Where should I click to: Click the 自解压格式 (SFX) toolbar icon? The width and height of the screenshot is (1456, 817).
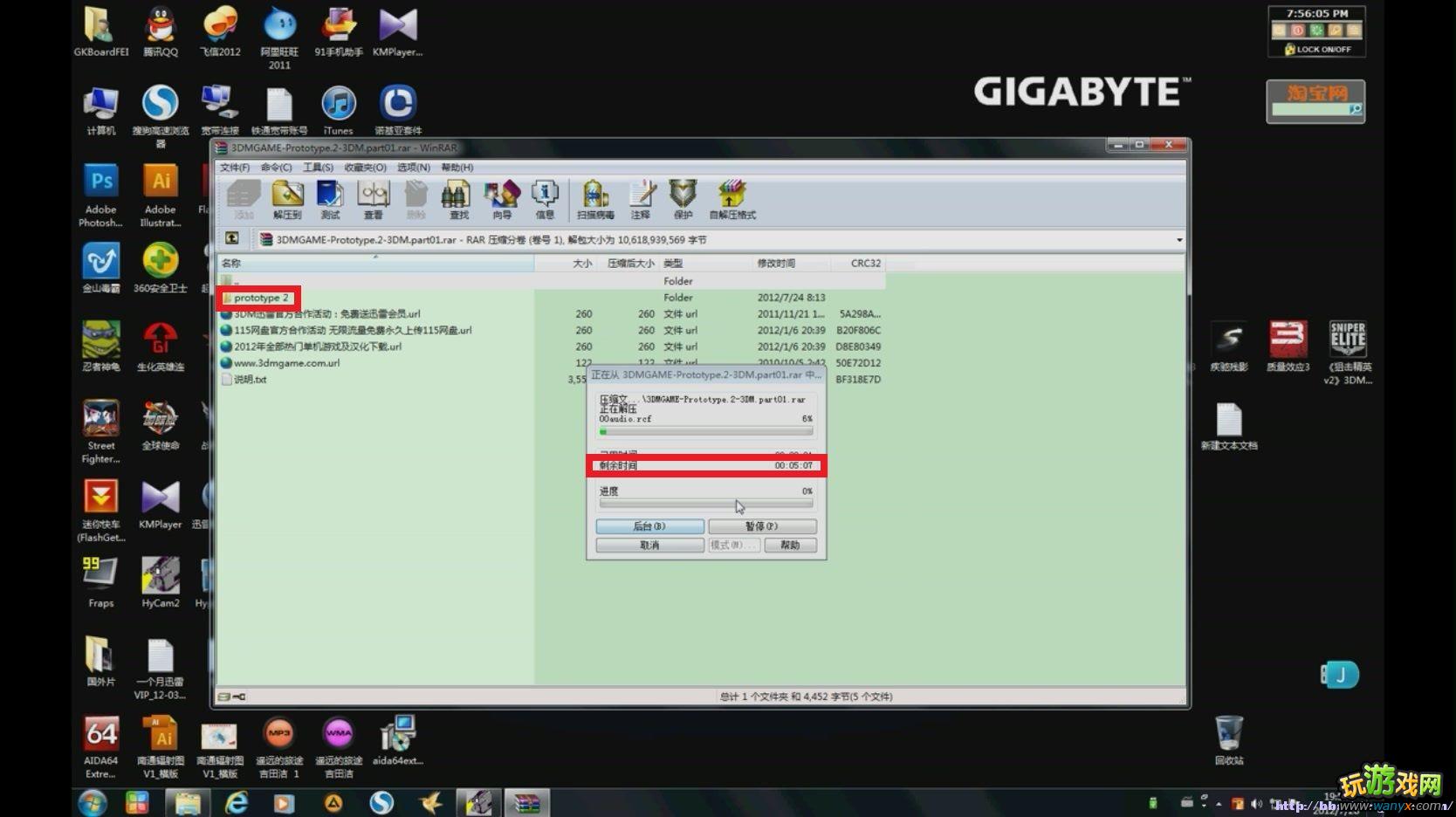coord(732,200)
